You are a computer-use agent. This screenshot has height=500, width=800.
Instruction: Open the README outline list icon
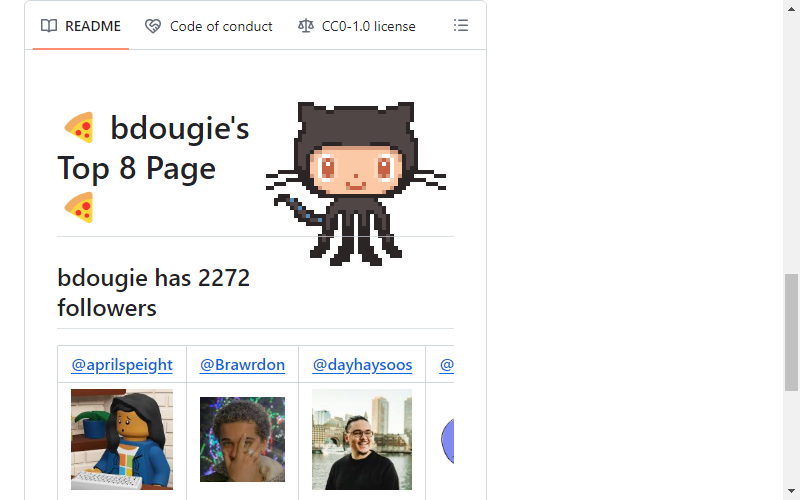pos(461,26)
